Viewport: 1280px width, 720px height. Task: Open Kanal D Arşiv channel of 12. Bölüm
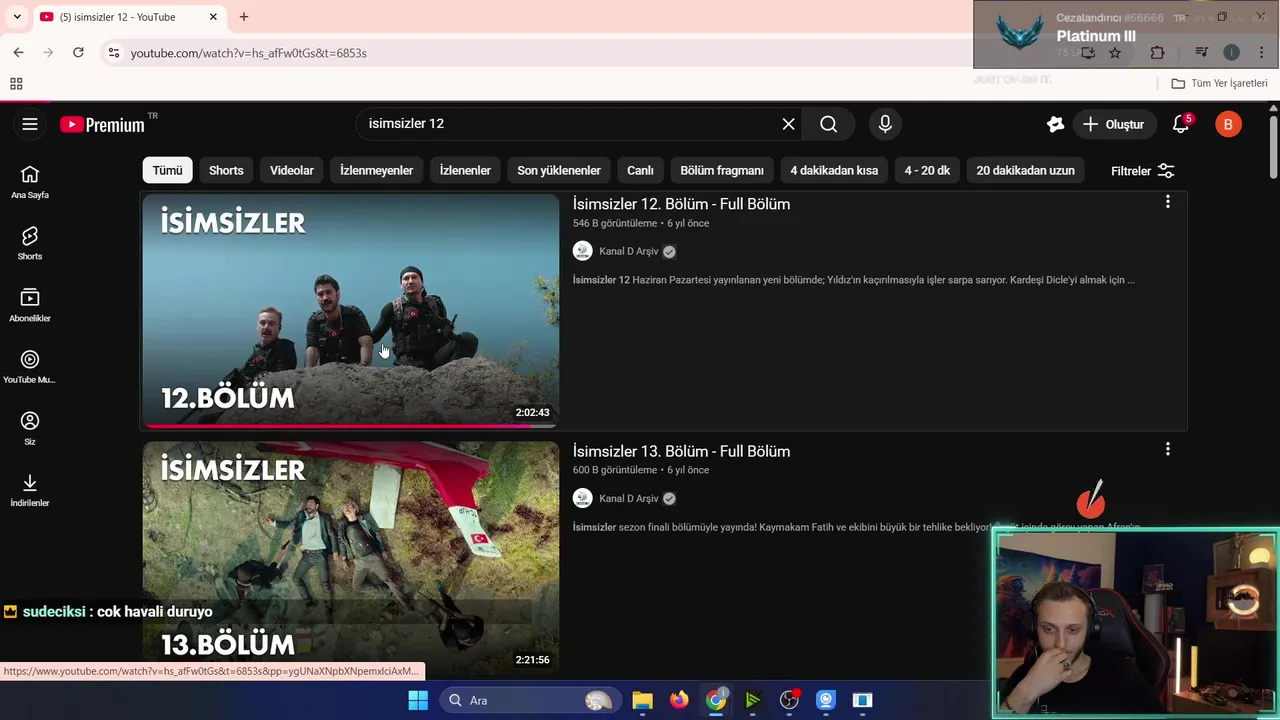(629, 251)
